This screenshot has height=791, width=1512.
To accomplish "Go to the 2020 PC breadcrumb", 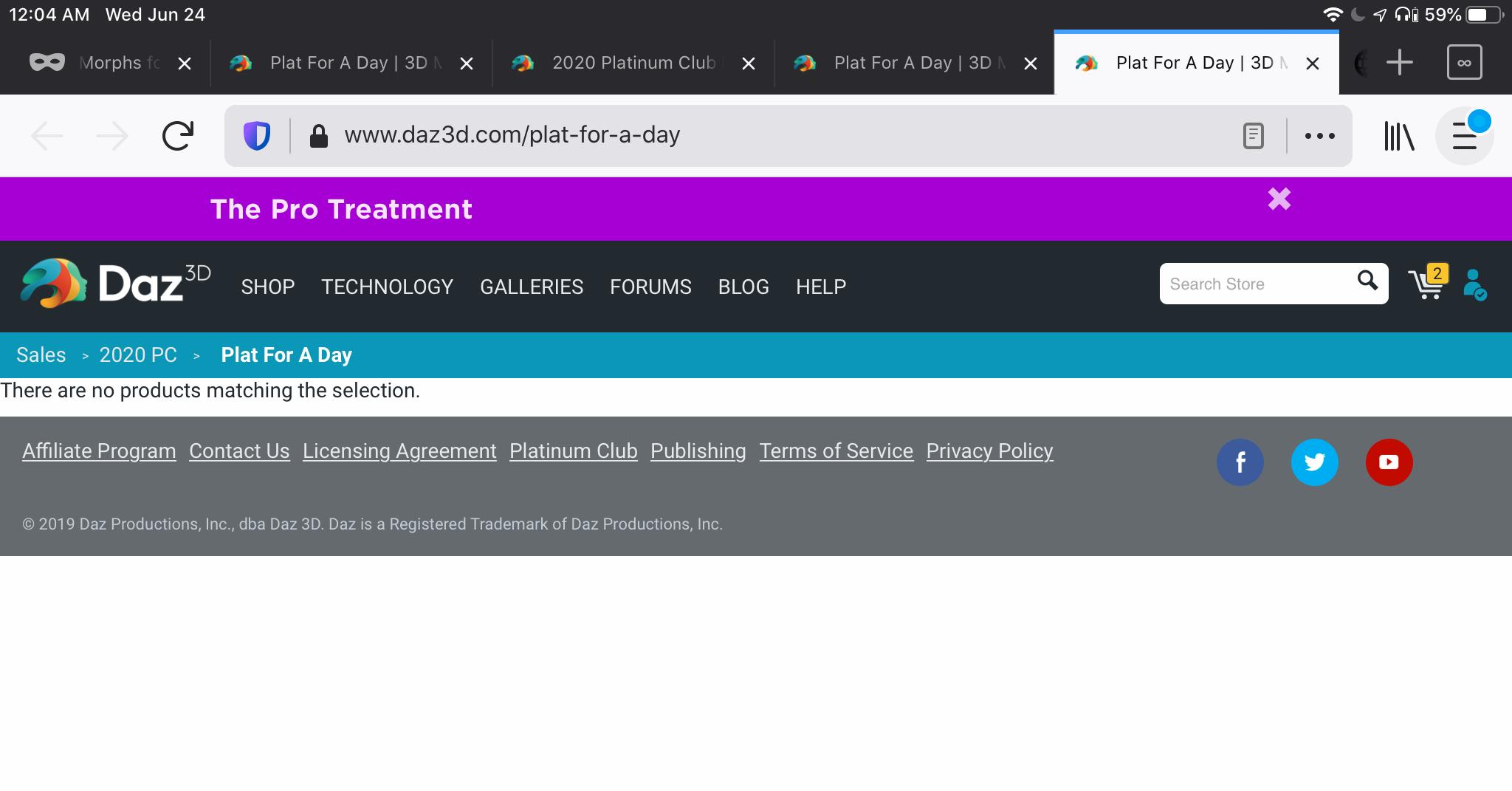I will [x=138, y=355].
